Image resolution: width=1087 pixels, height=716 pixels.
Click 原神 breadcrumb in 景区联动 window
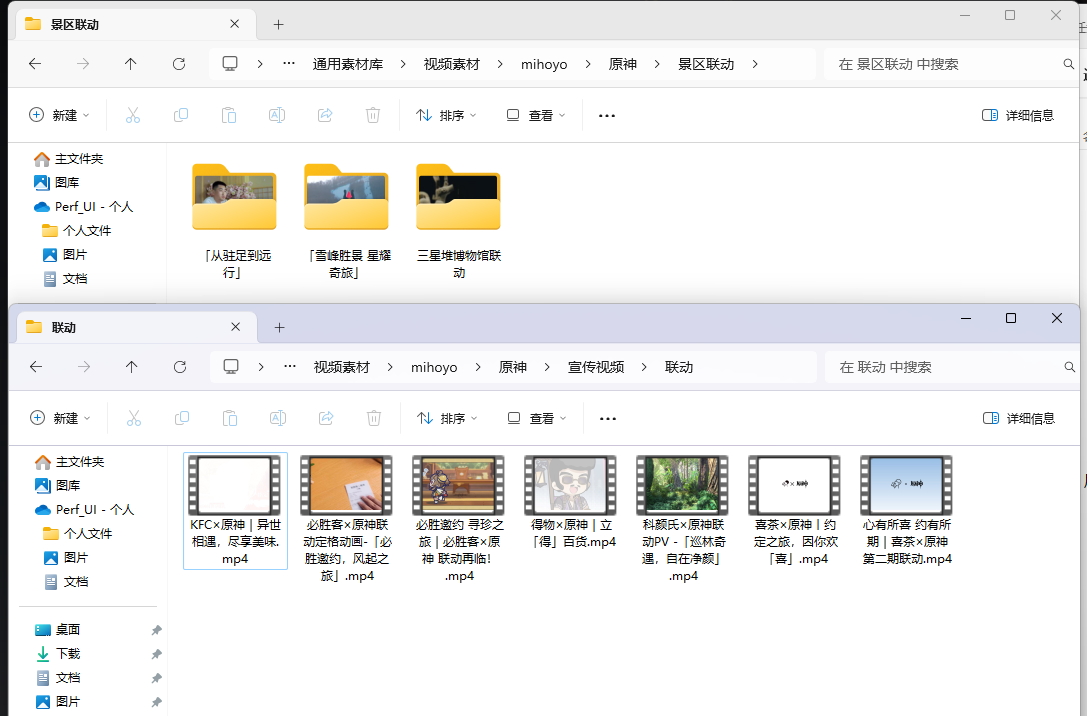pyautogui.click(x=623, y=64)
